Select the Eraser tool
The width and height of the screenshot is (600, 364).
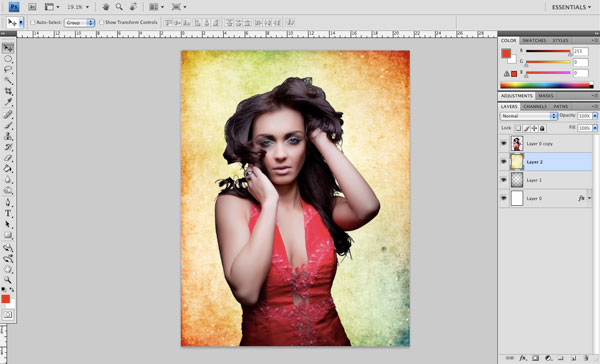(x=8, y=158)
